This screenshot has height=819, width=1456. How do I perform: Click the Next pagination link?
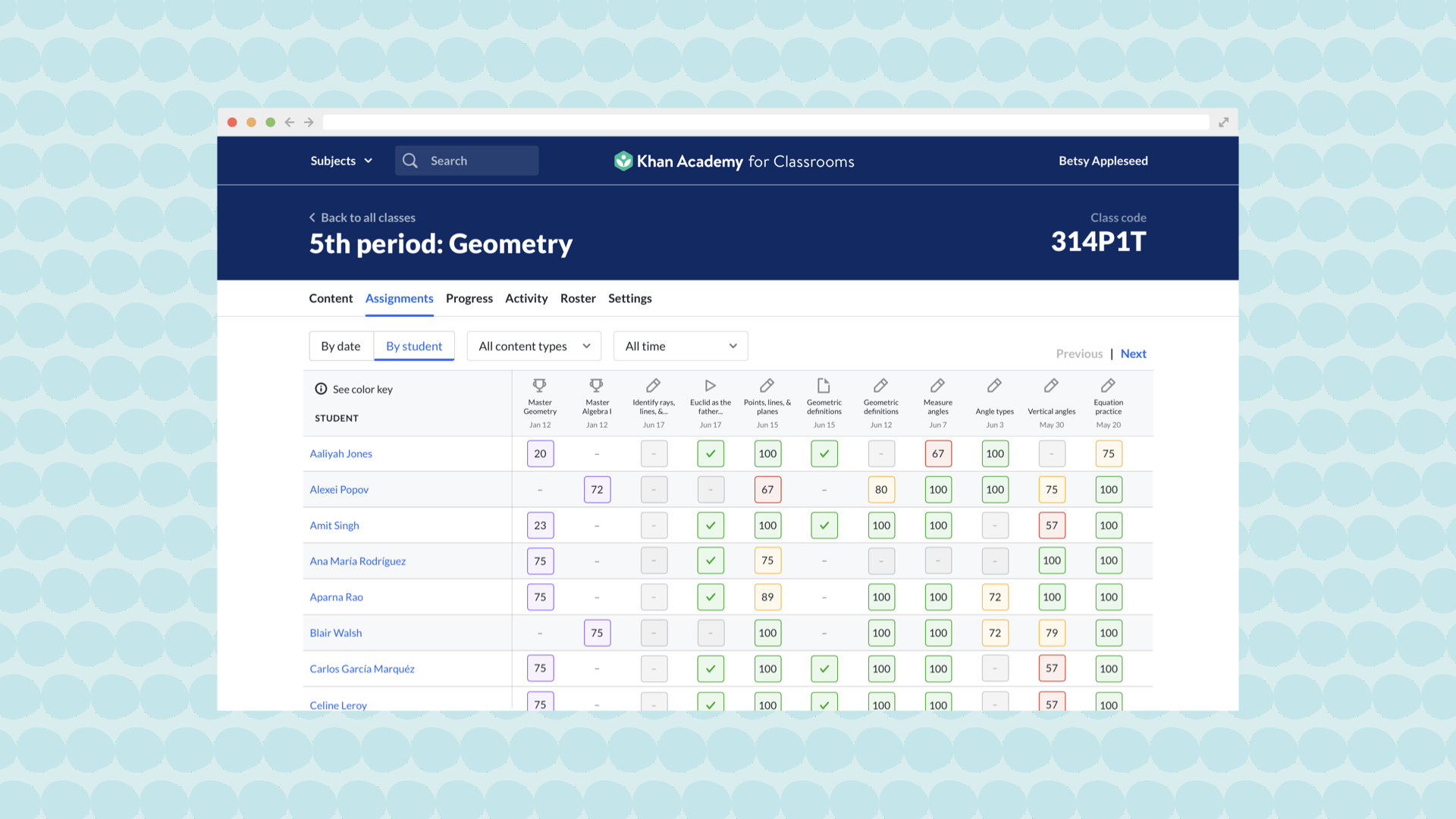click(1134, 353)
